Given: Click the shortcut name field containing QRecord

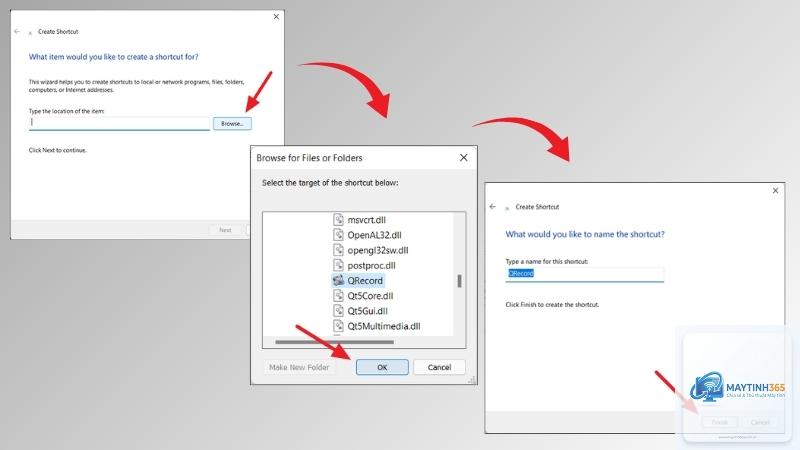Looking at the screenshot, I should [x=585, y=274].
